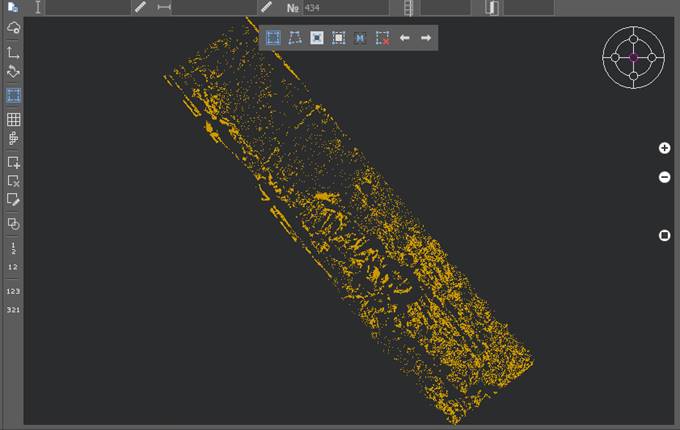680x430 pixels.
Task: Toggle the highlighted rectangle selection tool in sidebar
Action: (13, 95)
